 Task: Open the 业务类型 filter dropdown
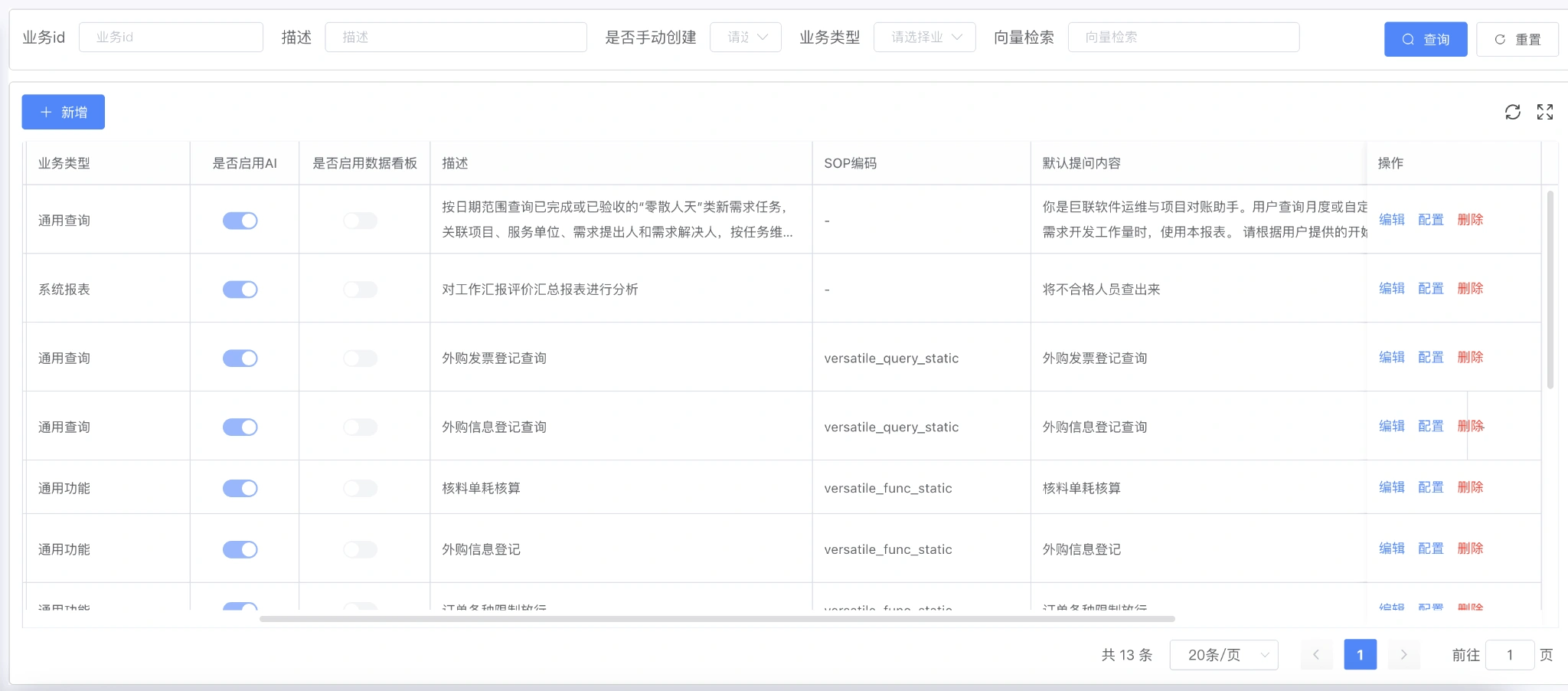pos(925,38)
